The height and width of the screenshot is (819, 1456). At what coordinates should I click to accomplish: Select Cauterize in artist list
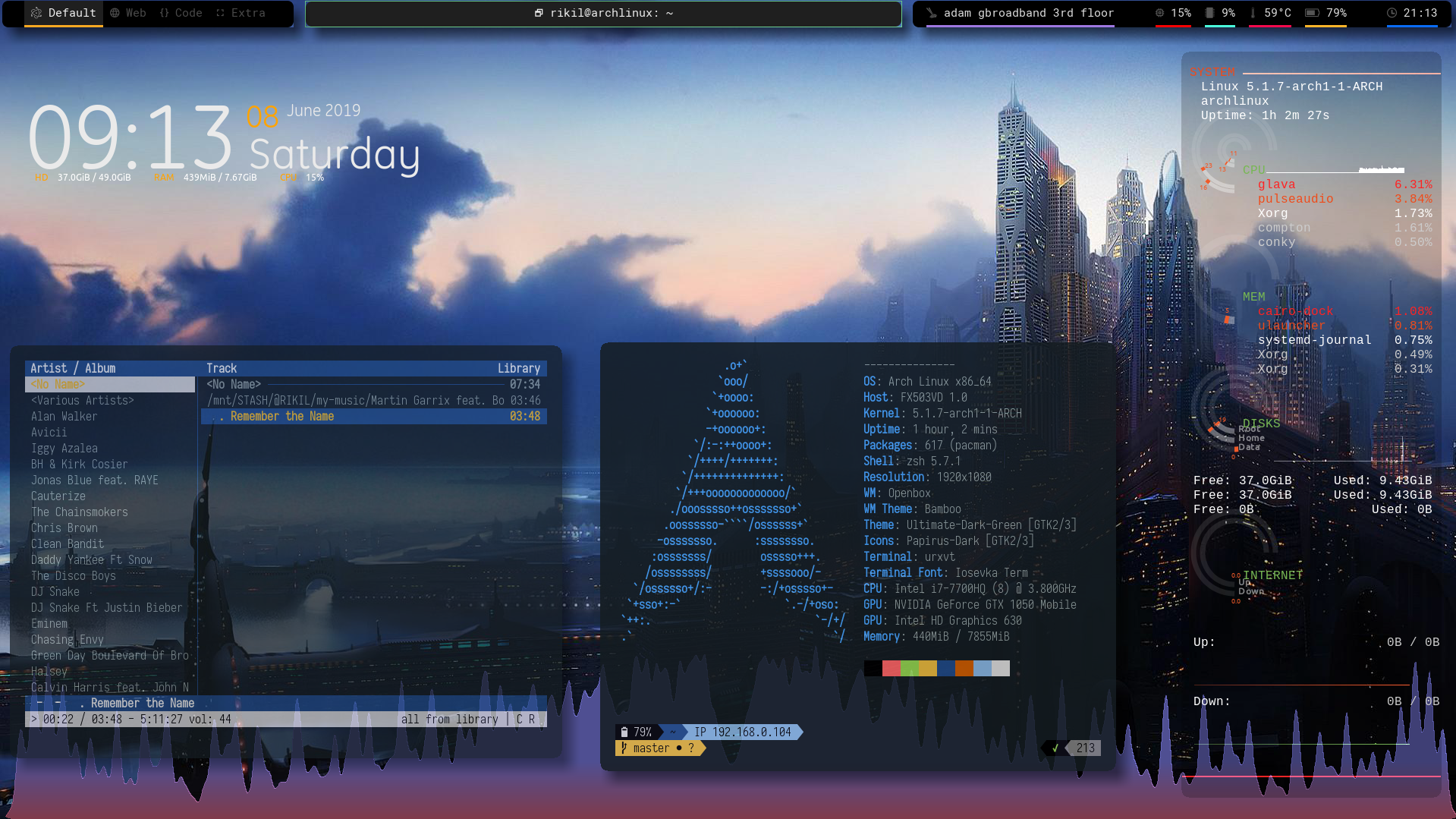(58, 496)
